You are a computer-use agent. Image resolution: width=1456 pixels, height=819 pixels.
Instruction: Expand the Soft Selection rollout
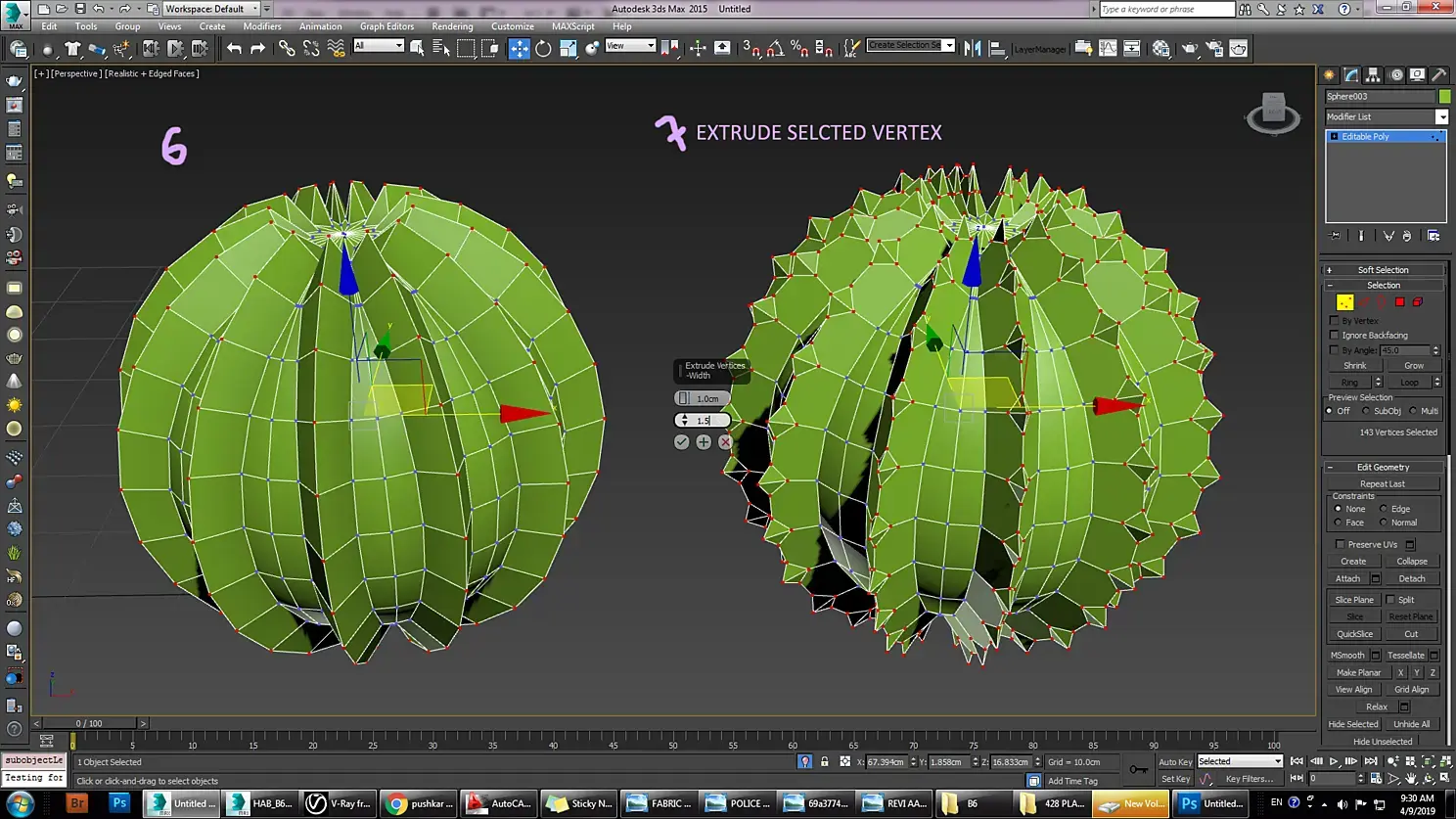pos(1384,270)
